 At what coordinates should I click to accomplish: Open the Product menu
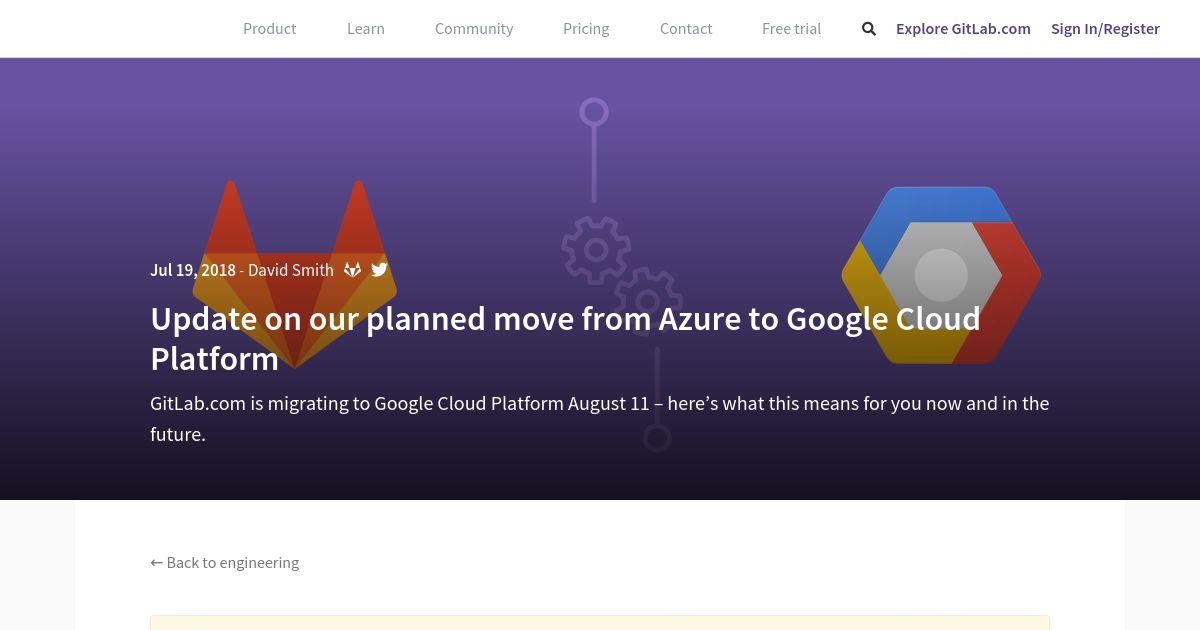click(x=270, y=29)
